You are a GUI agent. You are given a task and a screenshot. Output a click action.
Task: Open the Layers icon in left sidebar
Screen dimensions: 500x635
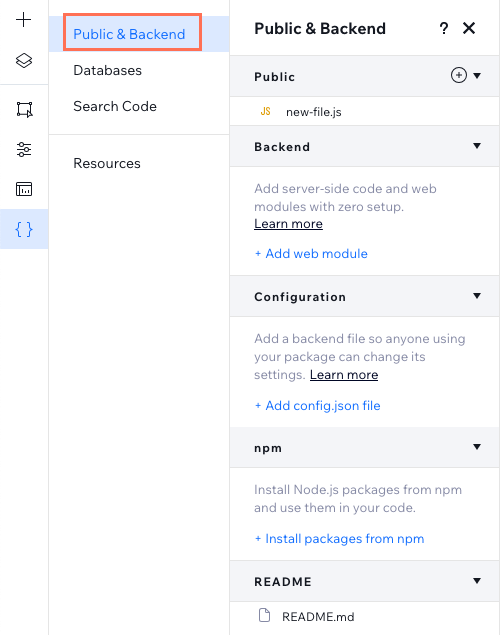pyautogui.click(x=24, y=60)
